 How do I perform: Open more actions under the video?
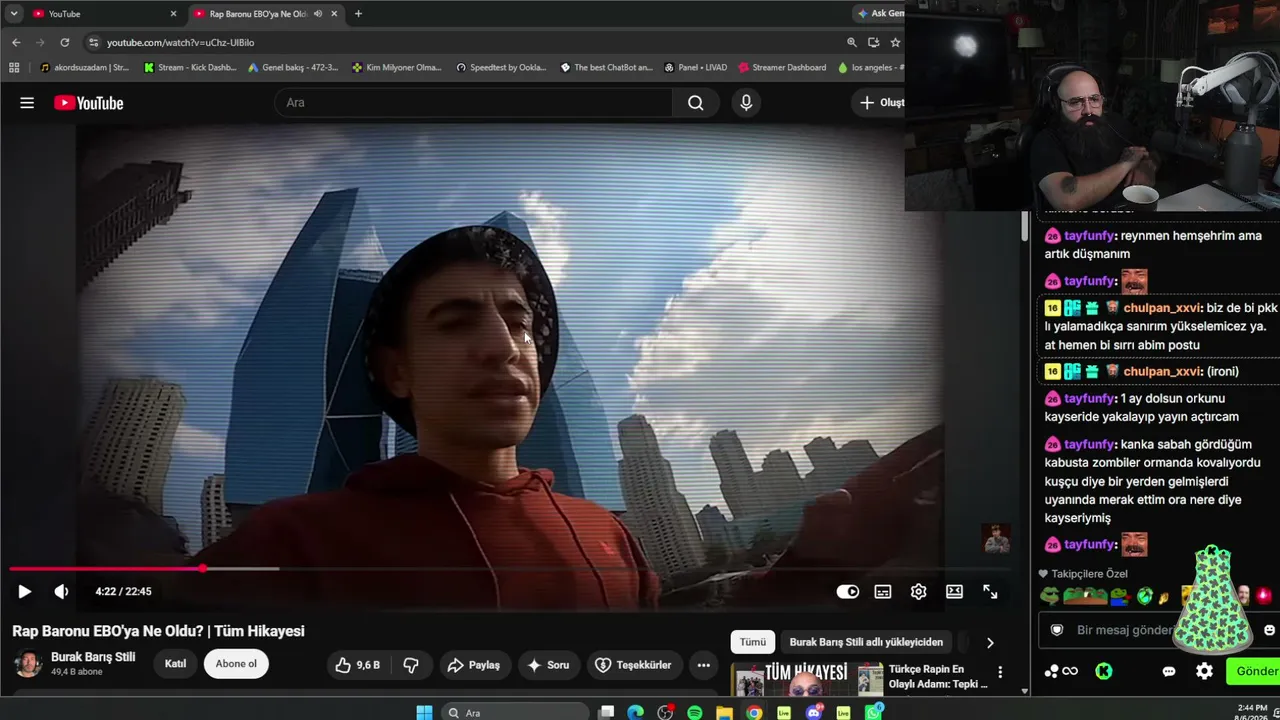click(704, 665)
